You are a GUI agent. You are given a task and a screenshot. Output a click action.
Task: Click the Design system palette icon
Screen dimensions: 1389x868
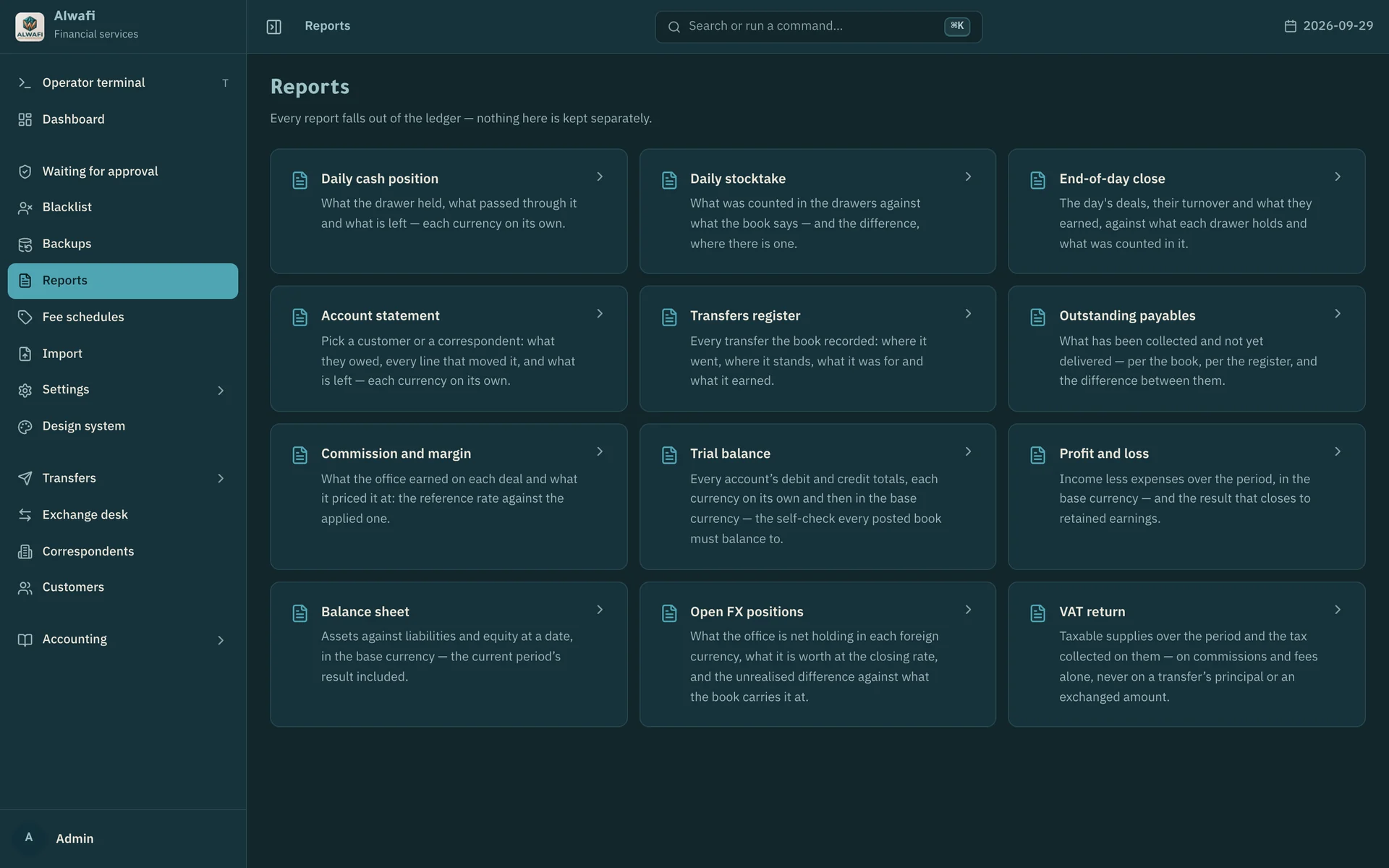[x=25, y=427]
